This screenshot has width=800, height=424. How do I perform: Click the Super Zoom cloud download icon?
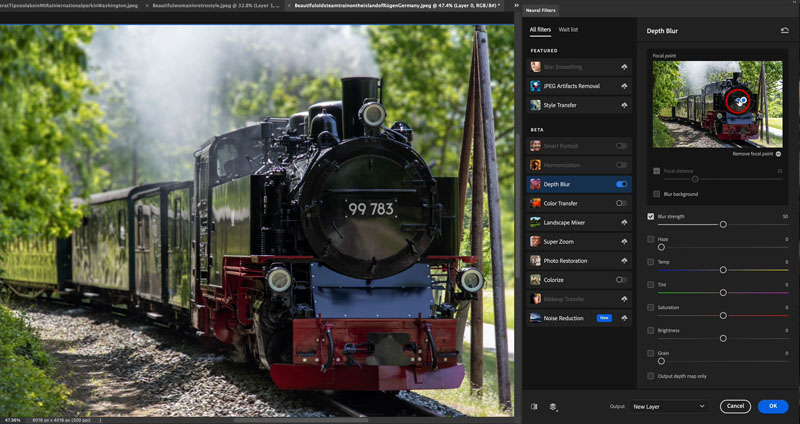tap(624, 242)
